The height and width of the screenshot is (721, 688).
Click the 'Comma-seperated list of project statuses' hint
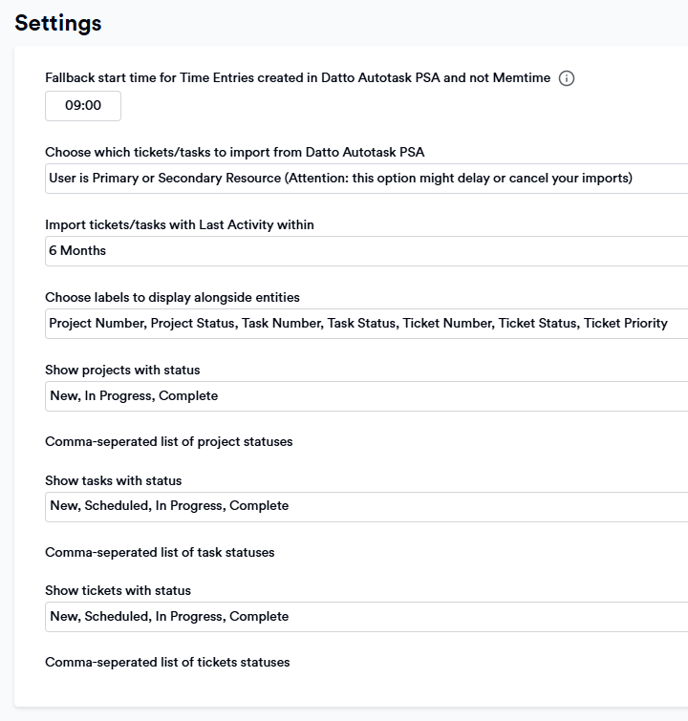tap(169, 442)
